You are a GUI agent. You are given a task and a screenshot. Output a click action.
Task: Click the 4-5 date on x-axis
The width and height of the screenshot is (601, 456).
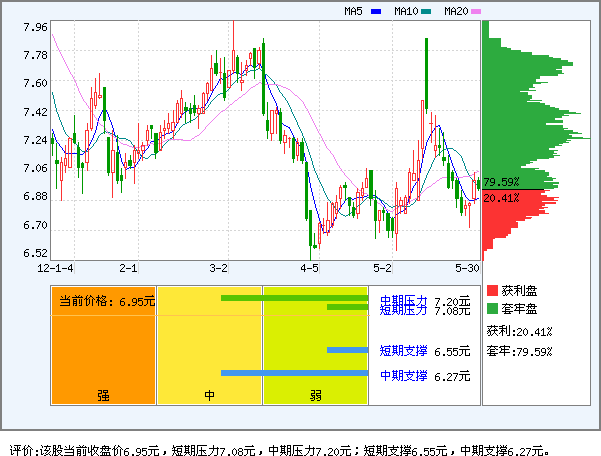pos(310,269)
